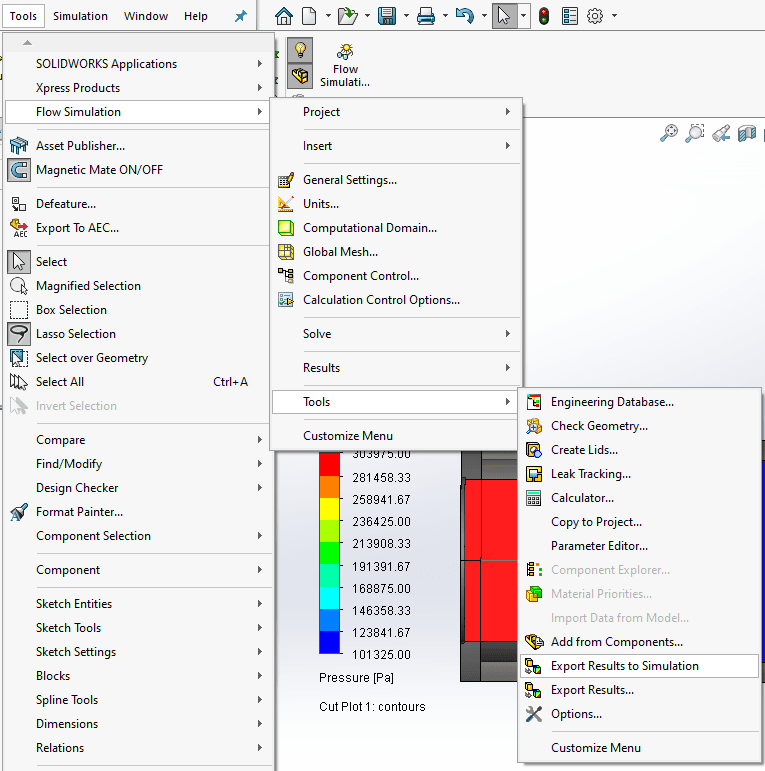Open Computational Domain
Screen dimensions: 765x771
(x=396, y=228)
